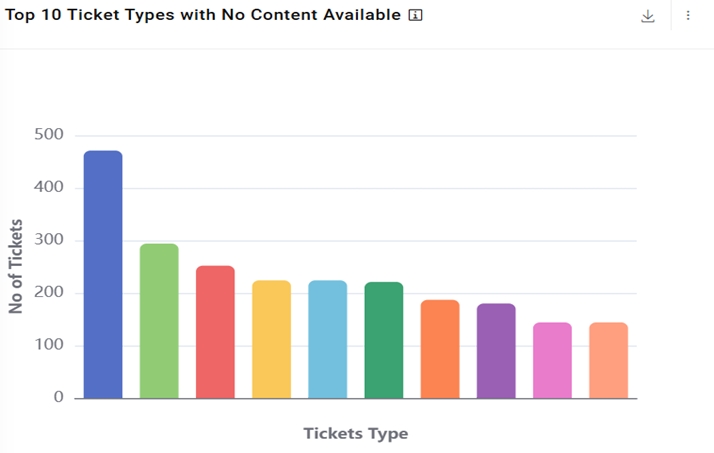Click the "Tickets Type" axis label

tap(355, 434)
